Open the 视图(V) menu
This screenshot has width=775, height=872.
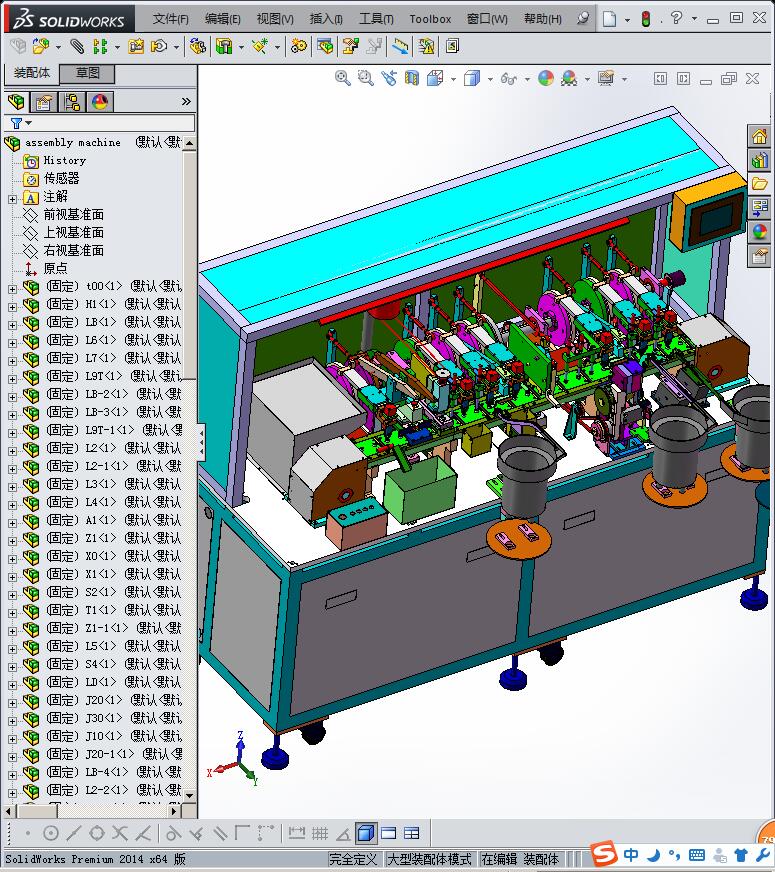pos(275,19)
